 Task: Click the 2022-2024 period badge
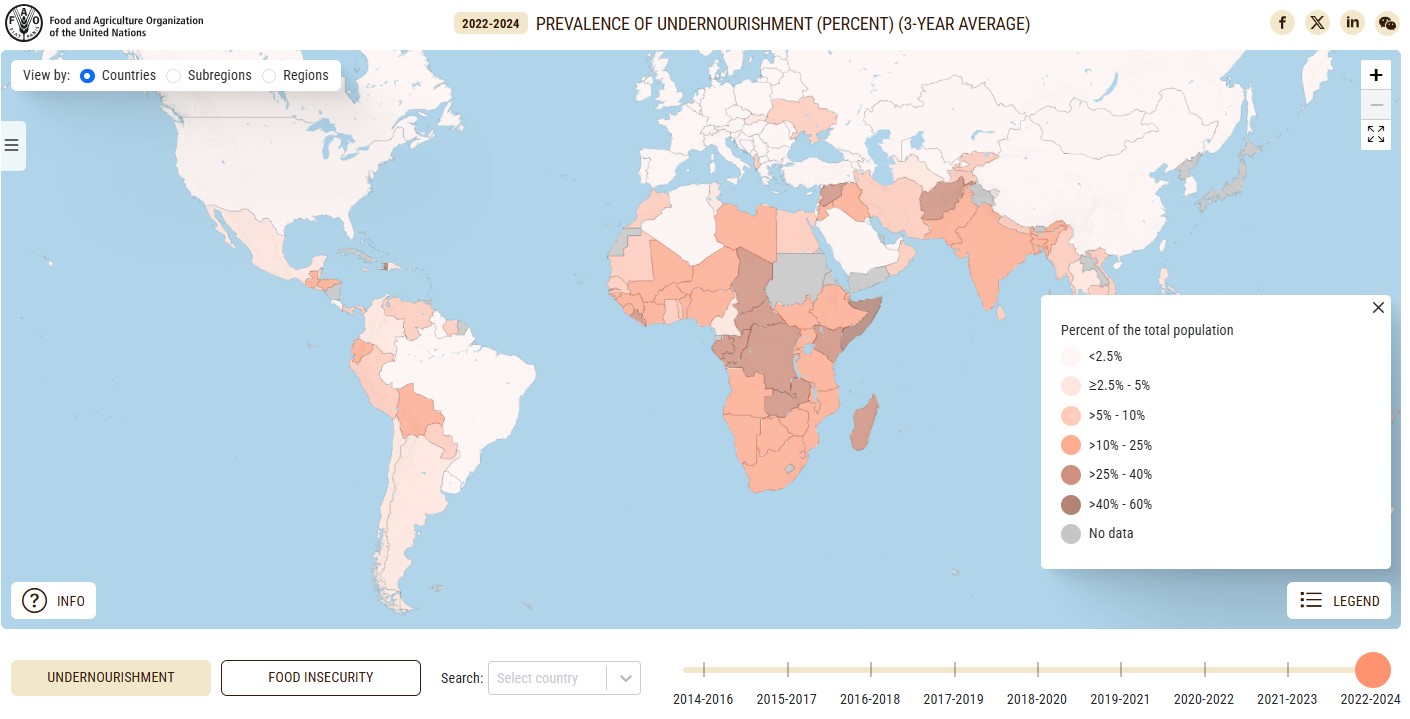(x=491, y=22)
